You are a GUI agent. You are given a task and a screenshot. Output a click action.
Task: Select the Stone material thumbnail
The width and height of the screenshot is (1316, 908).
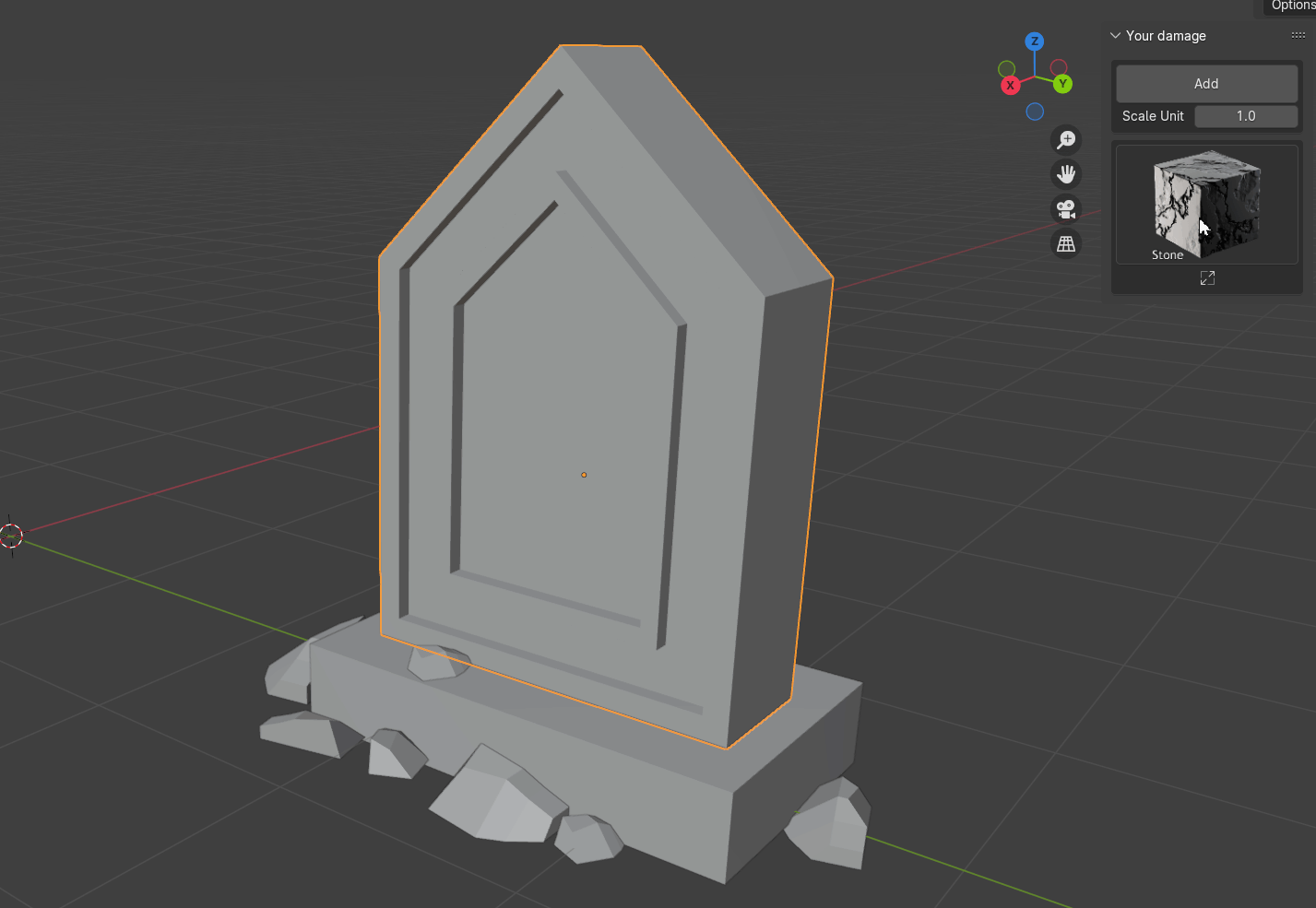click(x=1206, y=204)
